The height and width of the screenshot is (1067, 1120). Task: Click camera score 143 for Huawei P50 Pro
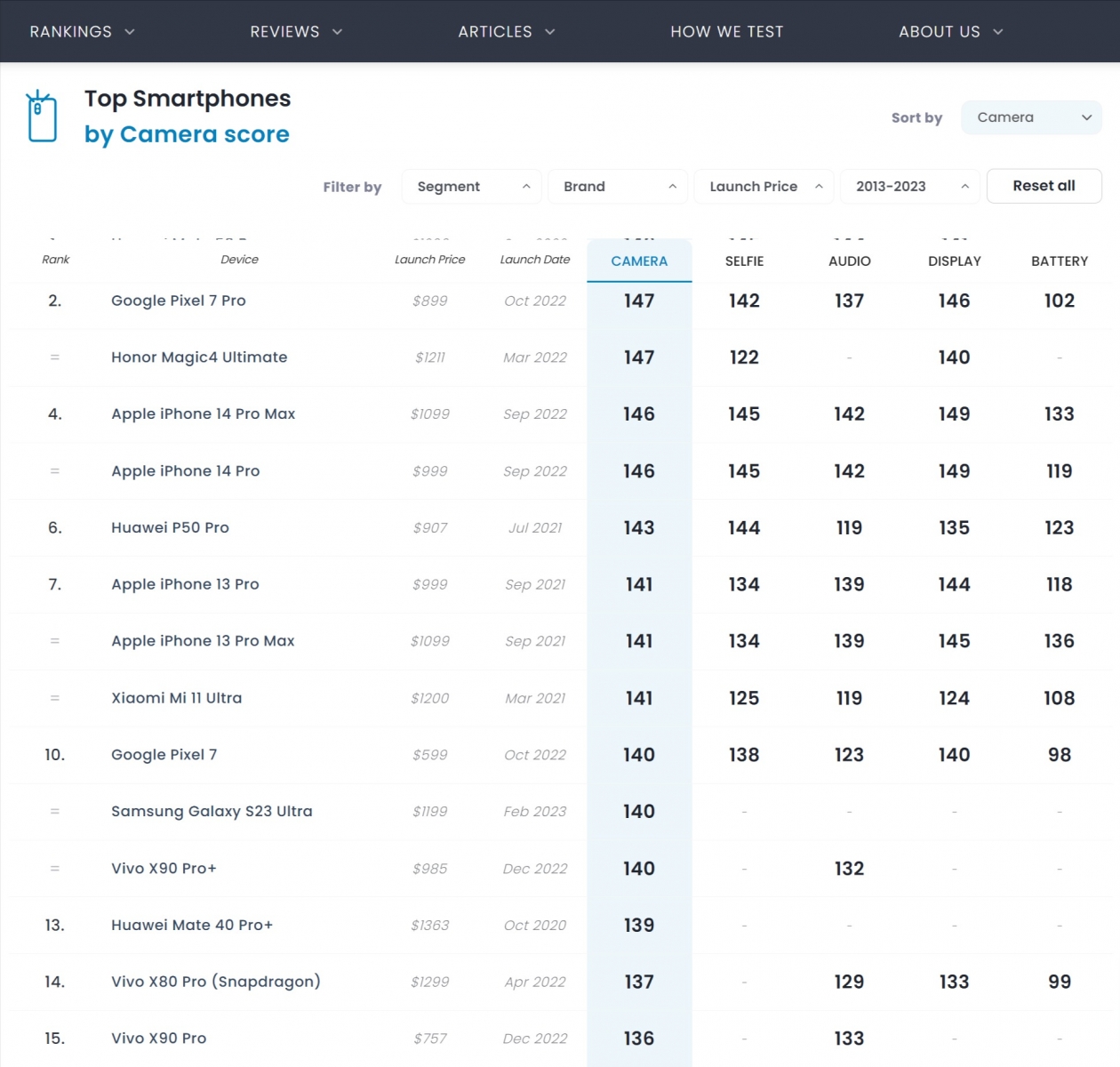[639, 528]
